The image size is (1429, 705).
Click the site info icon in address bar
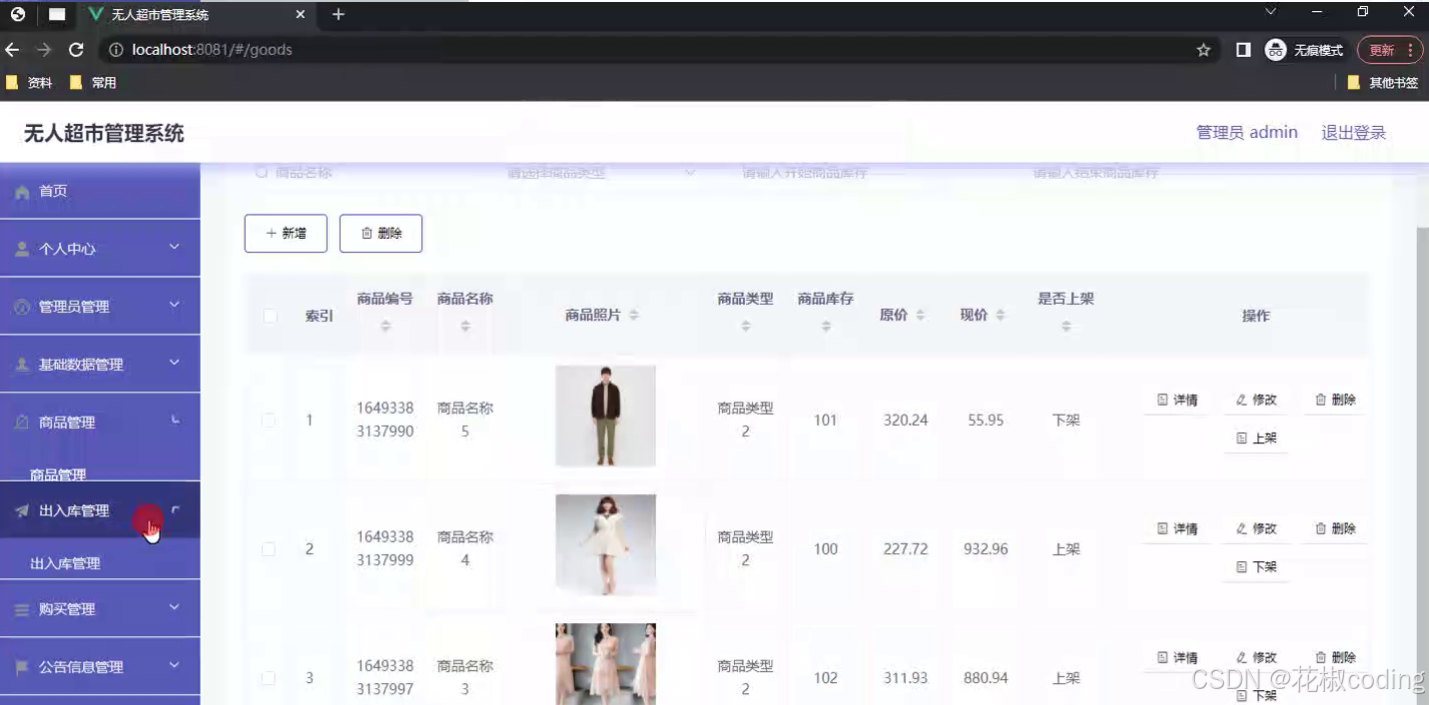point(116,50)
